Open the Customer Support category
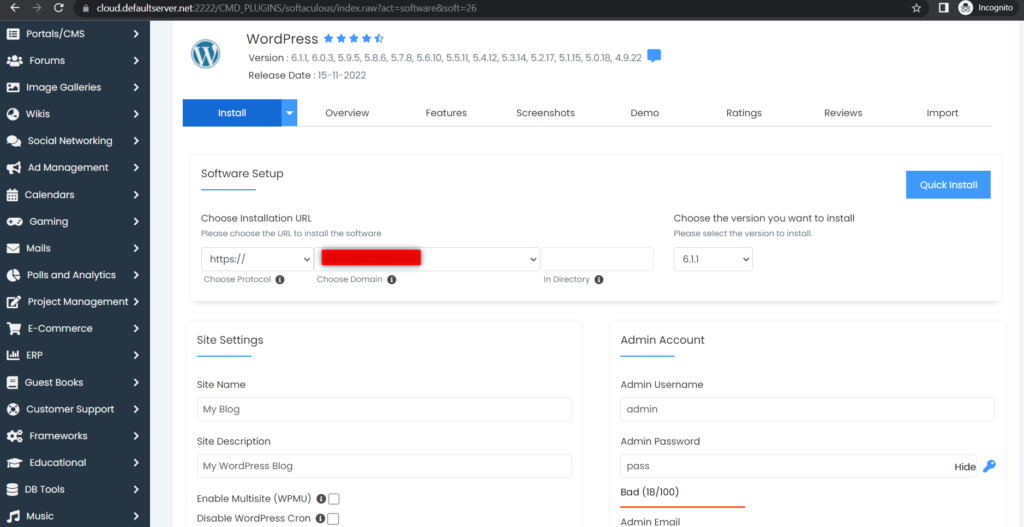The image size is (1024, 527). [74, 409]
